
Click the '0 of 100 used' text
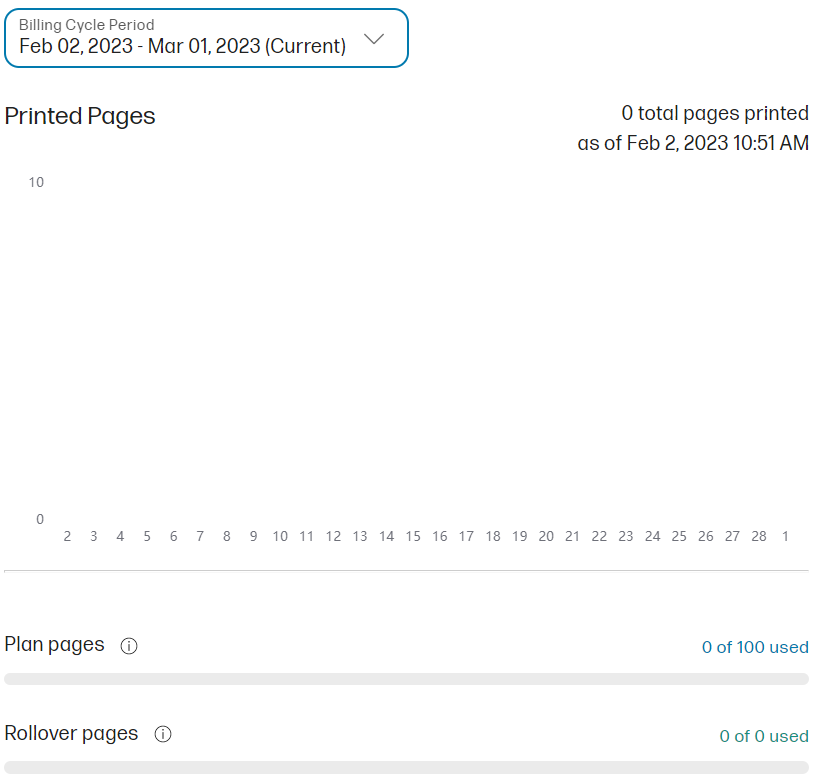coord(755,647)
